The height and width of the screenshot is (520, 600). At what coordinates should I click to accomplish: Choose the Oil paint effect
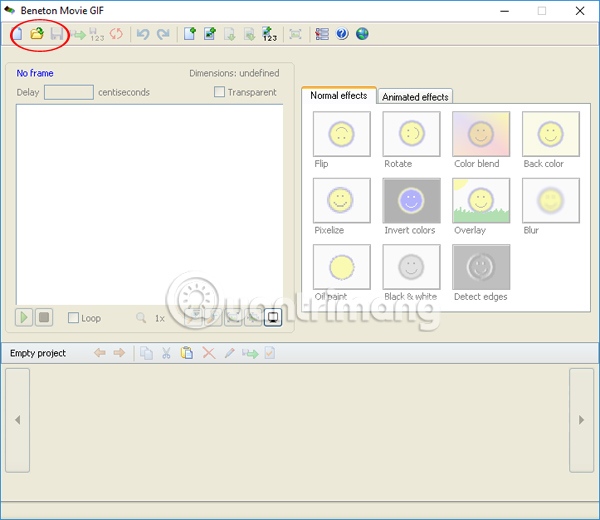click(x=342, y=267)
